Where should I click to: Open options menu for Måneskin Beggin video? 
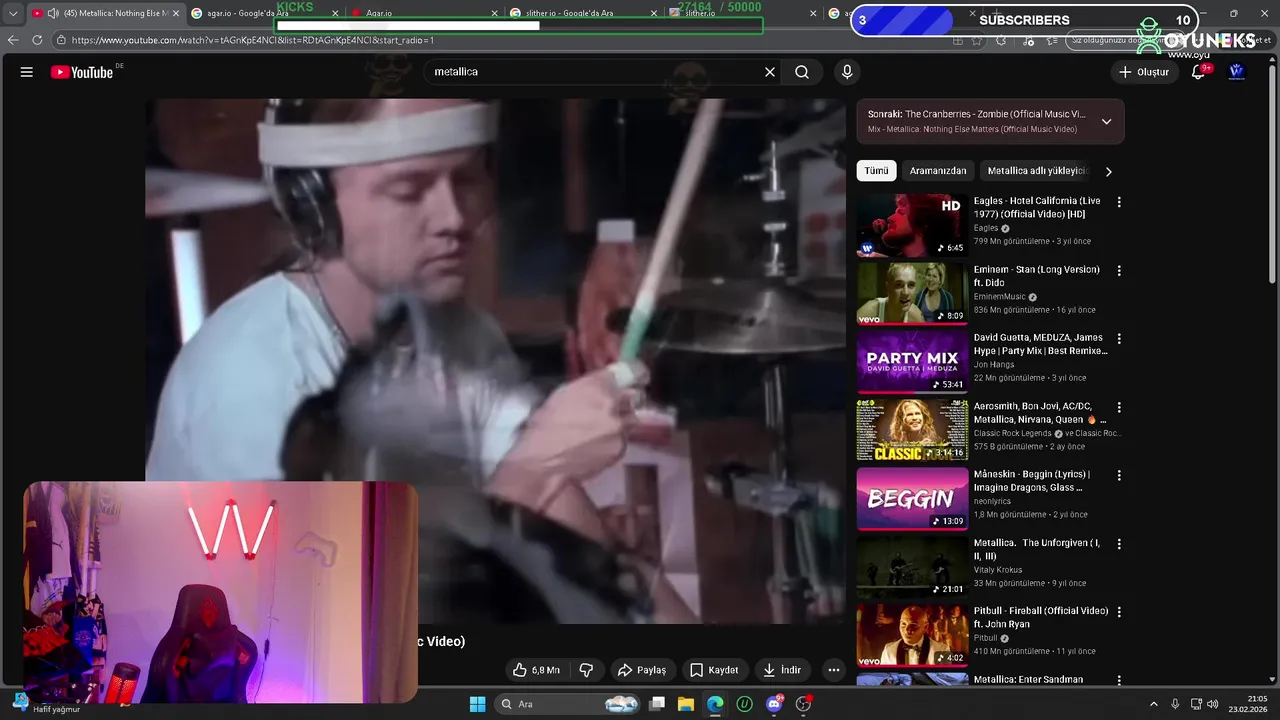1119,476
